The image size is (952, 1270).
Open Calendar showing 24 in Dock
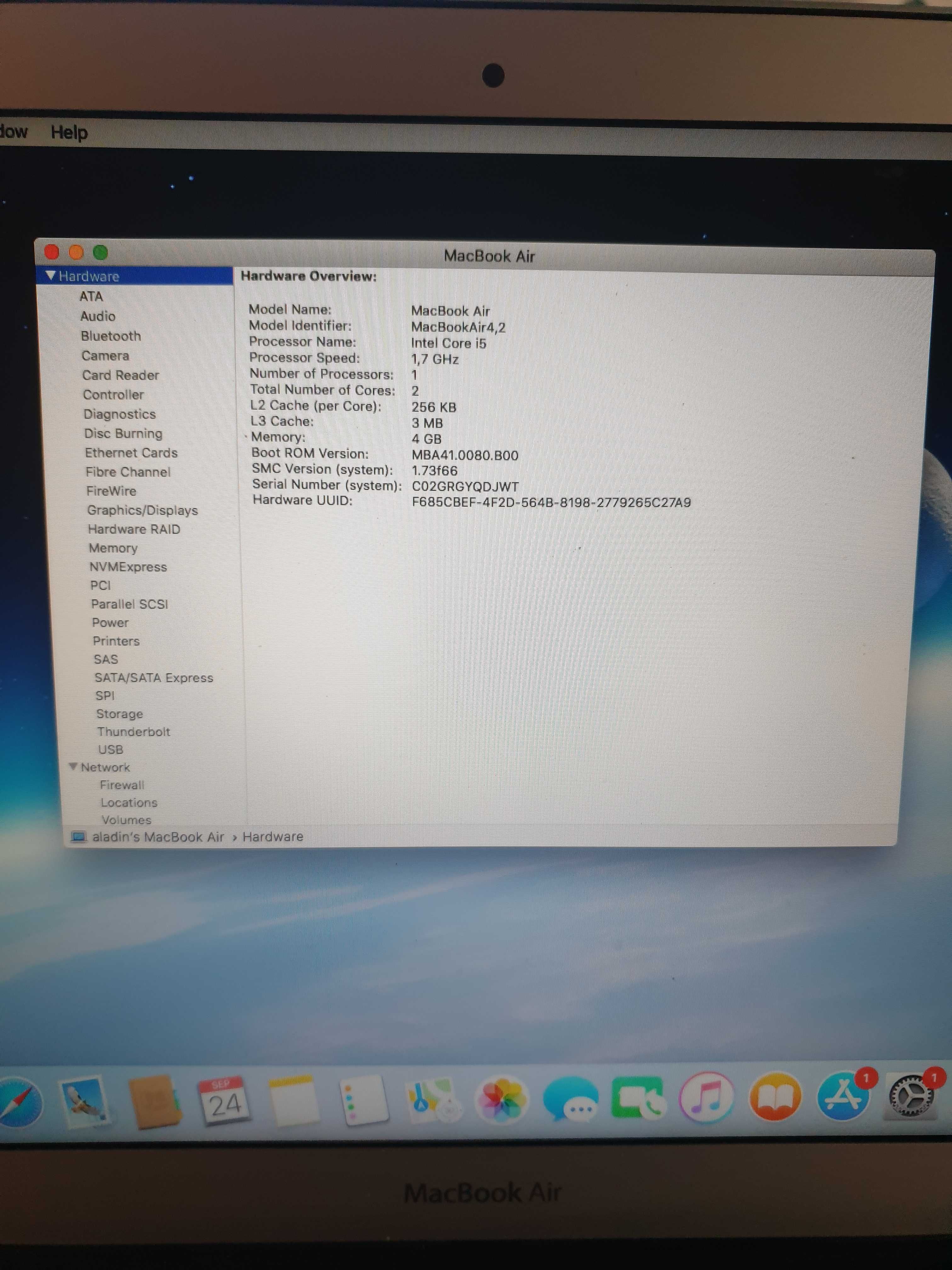pos(224,1100)
